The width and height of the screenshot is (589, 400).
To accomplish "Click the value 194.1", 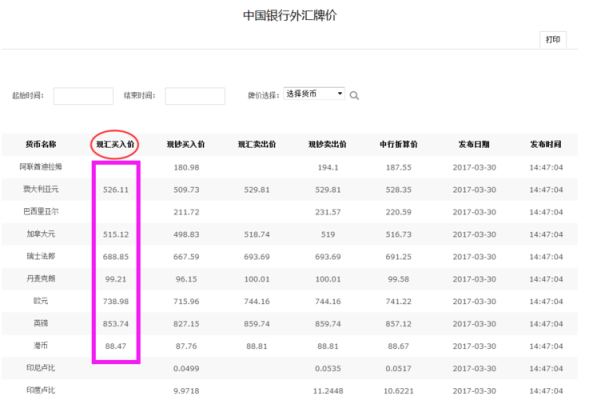I will 328,168.
